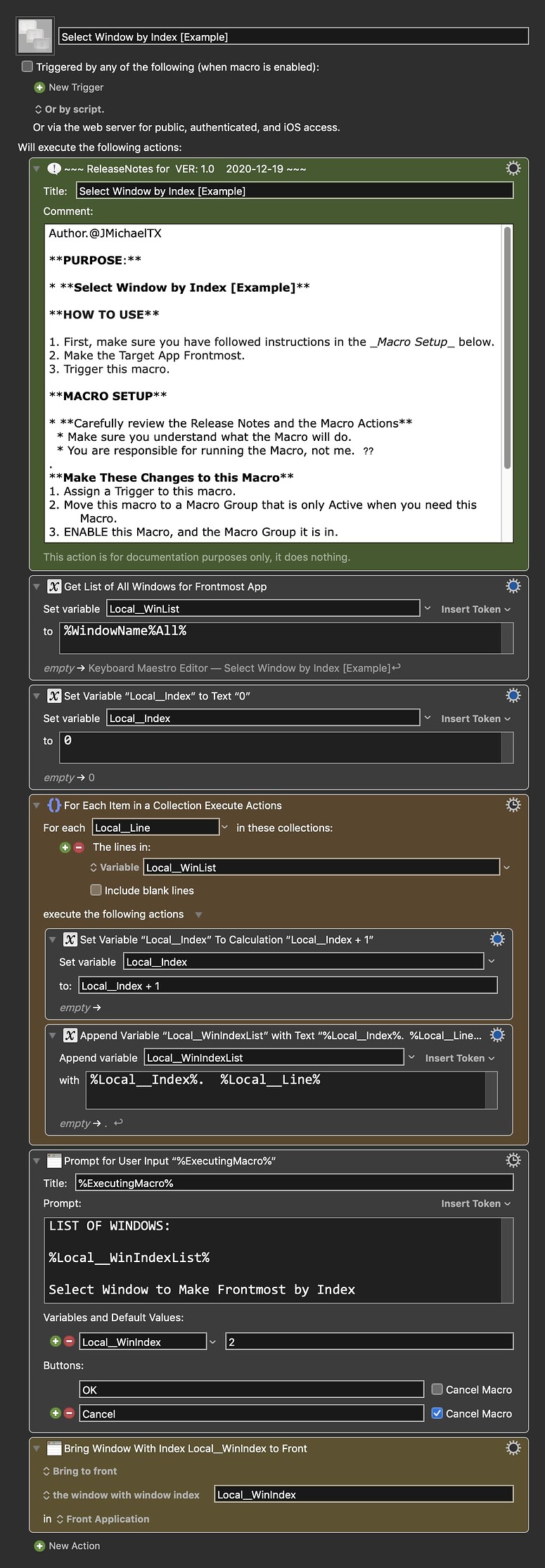Toggle Include blank lines checkbox
The image size is (545, 1568).
point(96,890)
